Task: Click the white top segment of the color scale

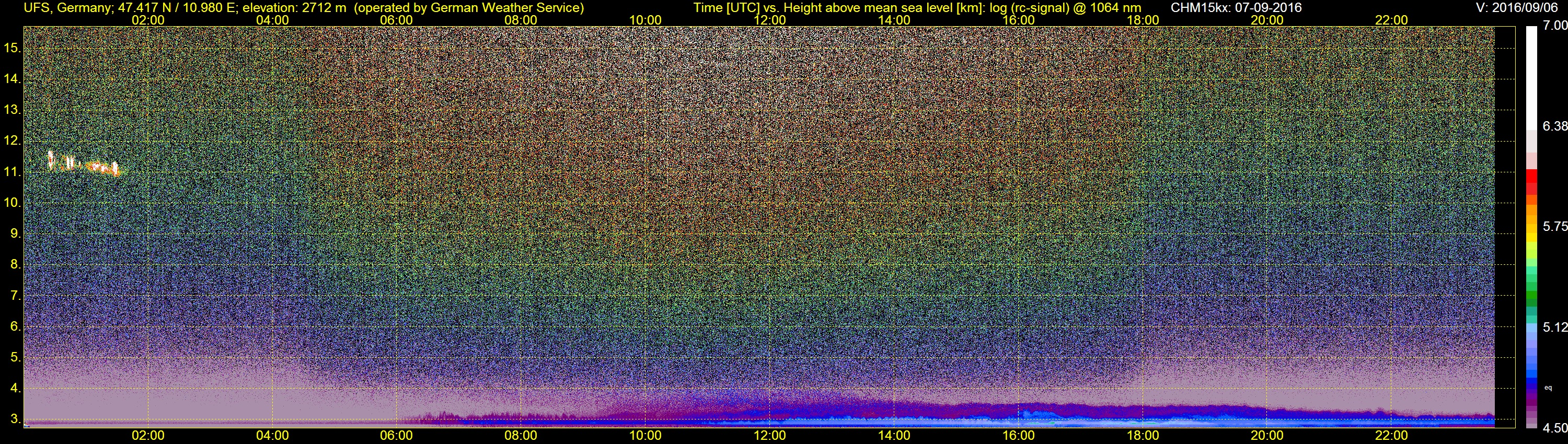Action: [1531, 78]
